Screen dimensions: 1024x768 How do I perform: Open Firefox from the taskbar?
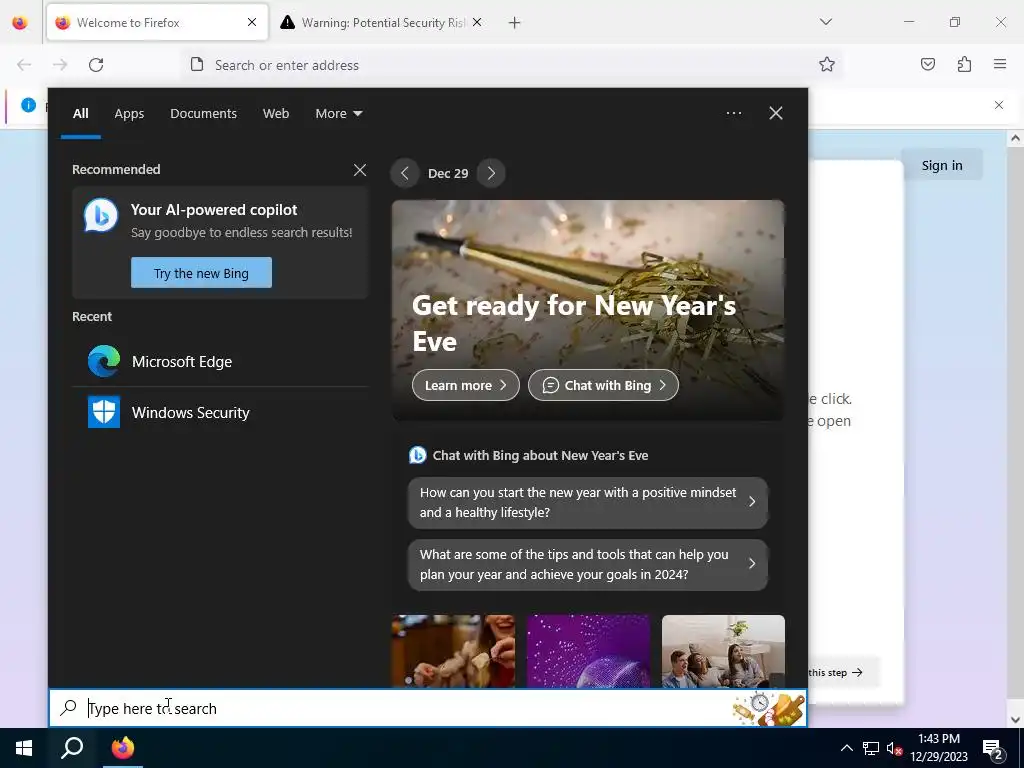coord(122,748)
